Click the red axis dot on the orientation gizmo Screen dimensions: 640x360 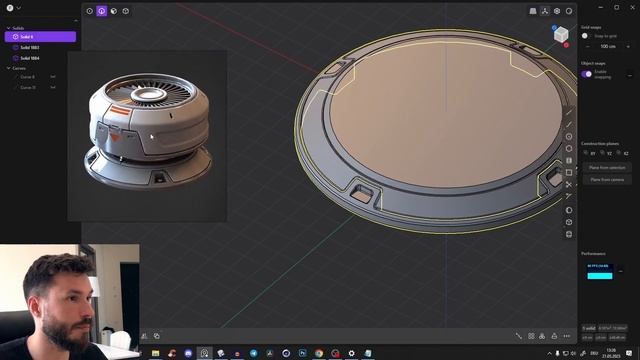(x=567, y=45)
